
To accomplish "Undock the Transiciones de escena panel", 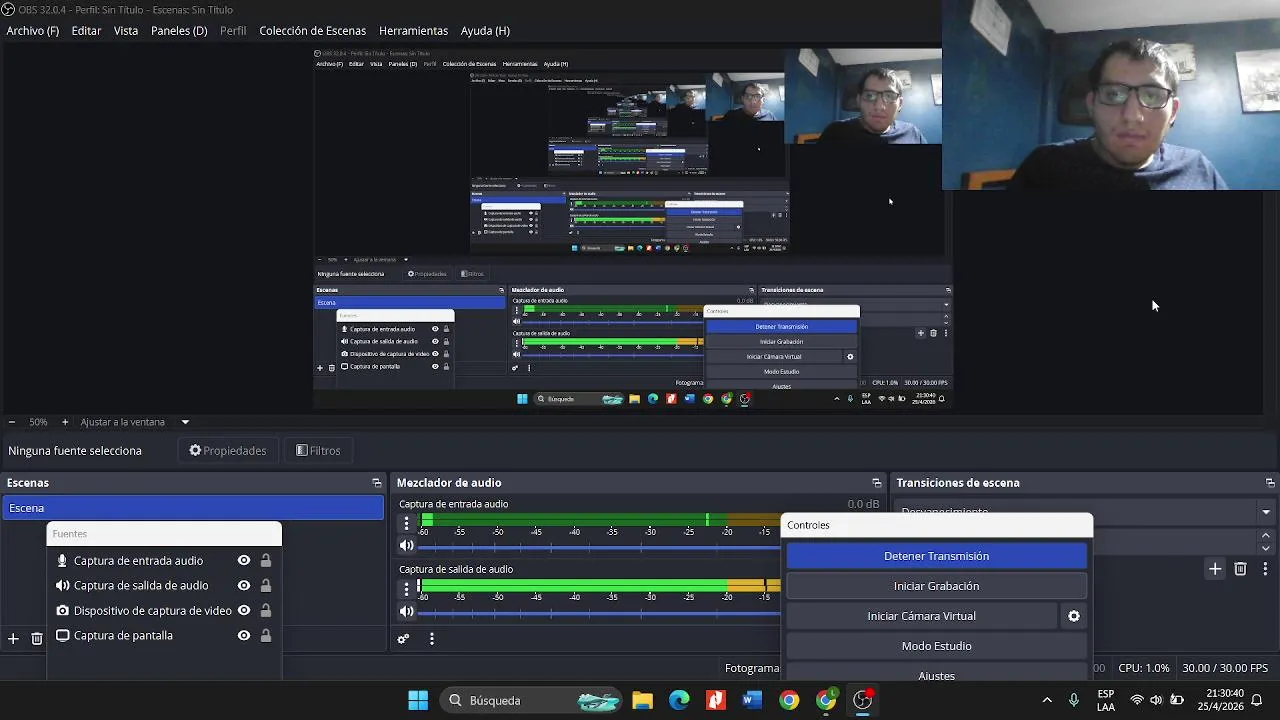I will point(1270,483).
